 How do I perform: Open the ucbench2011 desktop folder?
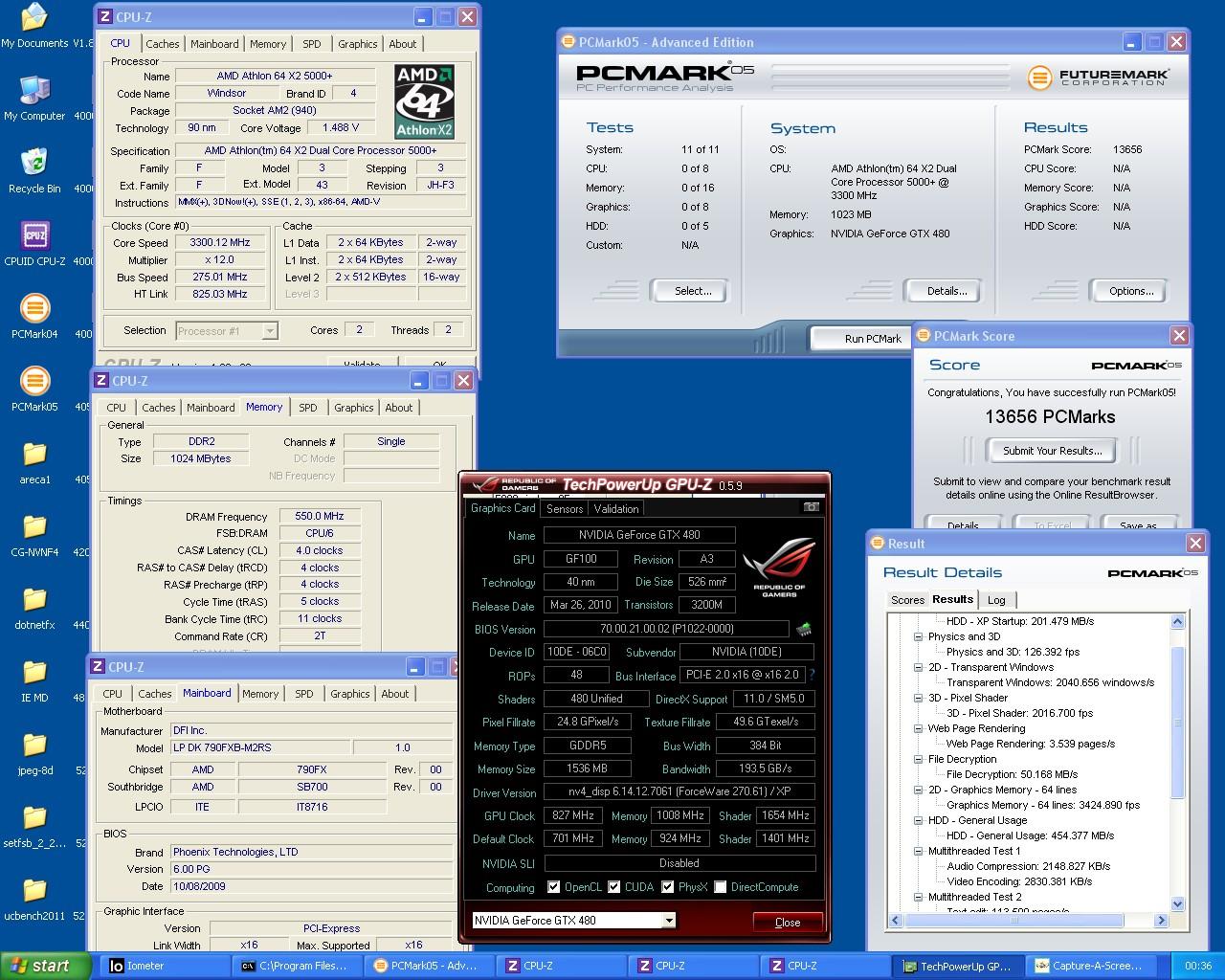click(x=34, y=899)
